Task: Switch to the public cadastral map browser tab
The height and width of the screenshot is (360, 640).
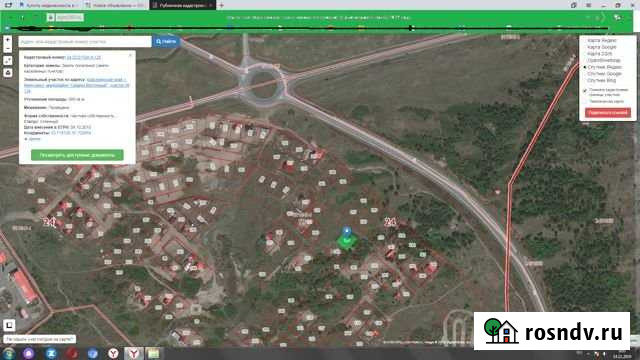Action: 182,5
